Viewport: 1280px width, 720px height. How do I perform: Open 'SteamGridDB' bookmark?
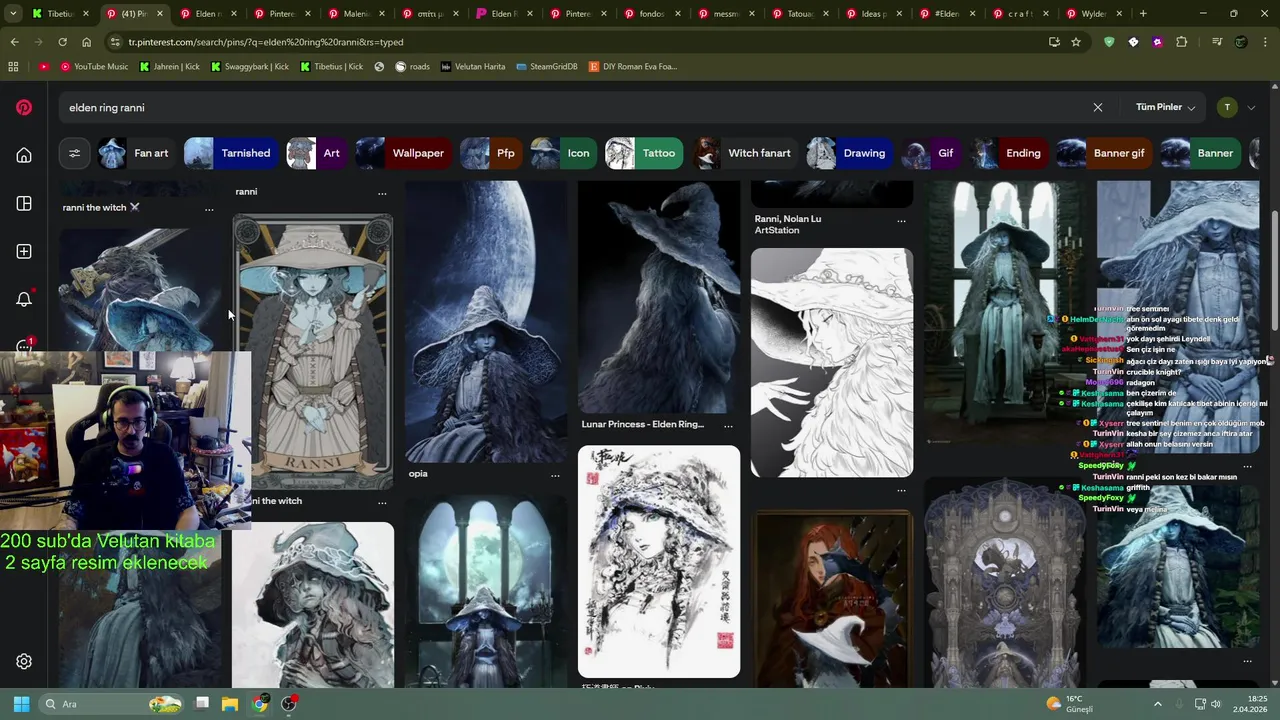point(547,66)
